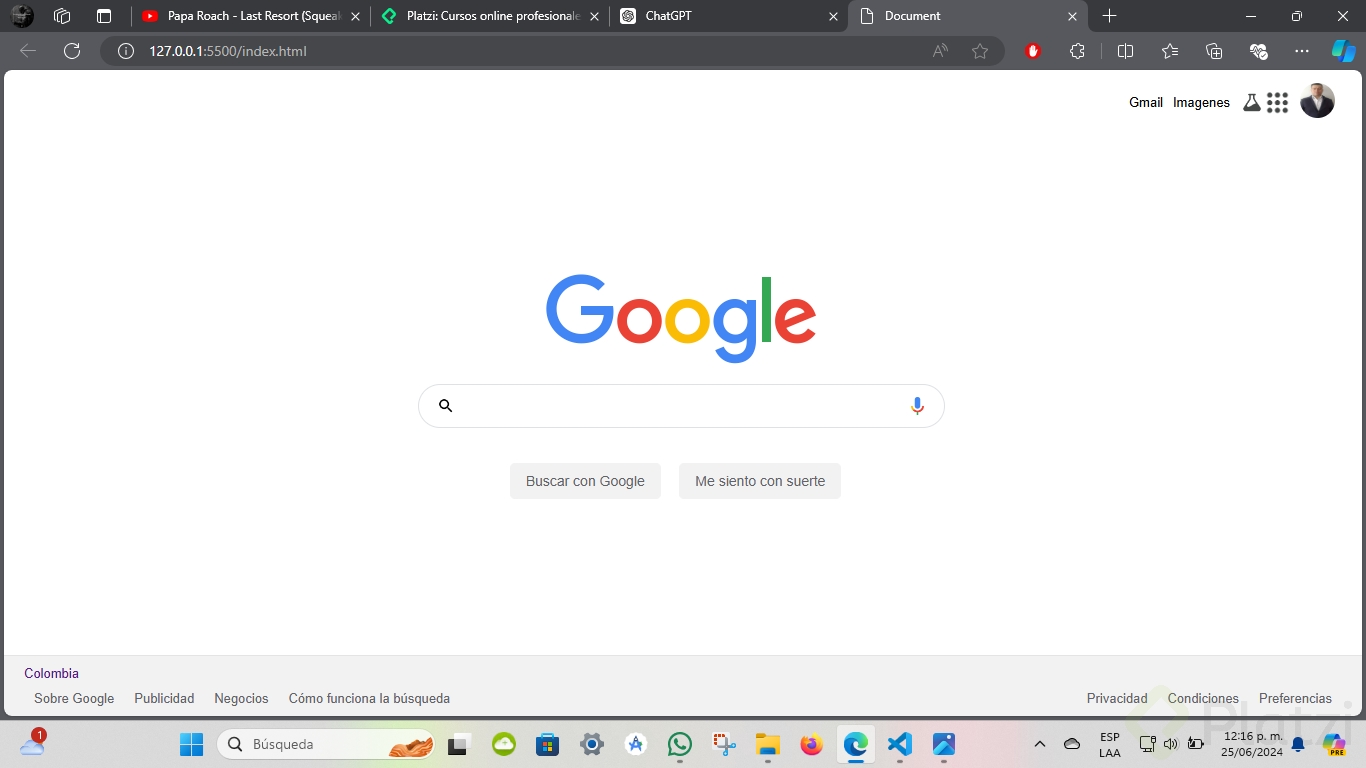
Task: Open Snipping Tool from the taskbar
Action: 724,744
